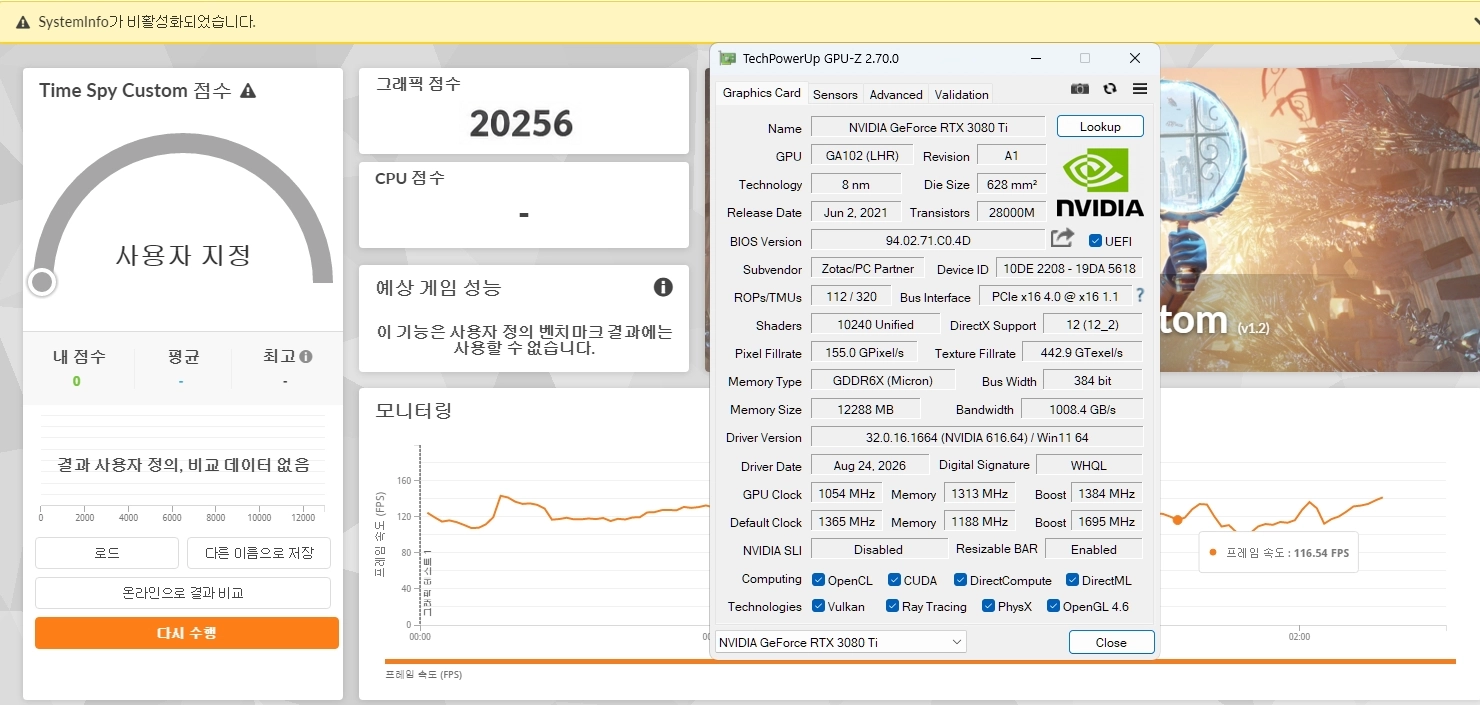Click the SystemInfo warning triangle in banner
The height and width of the screenshot is (705, 1480).
(23, 22)
